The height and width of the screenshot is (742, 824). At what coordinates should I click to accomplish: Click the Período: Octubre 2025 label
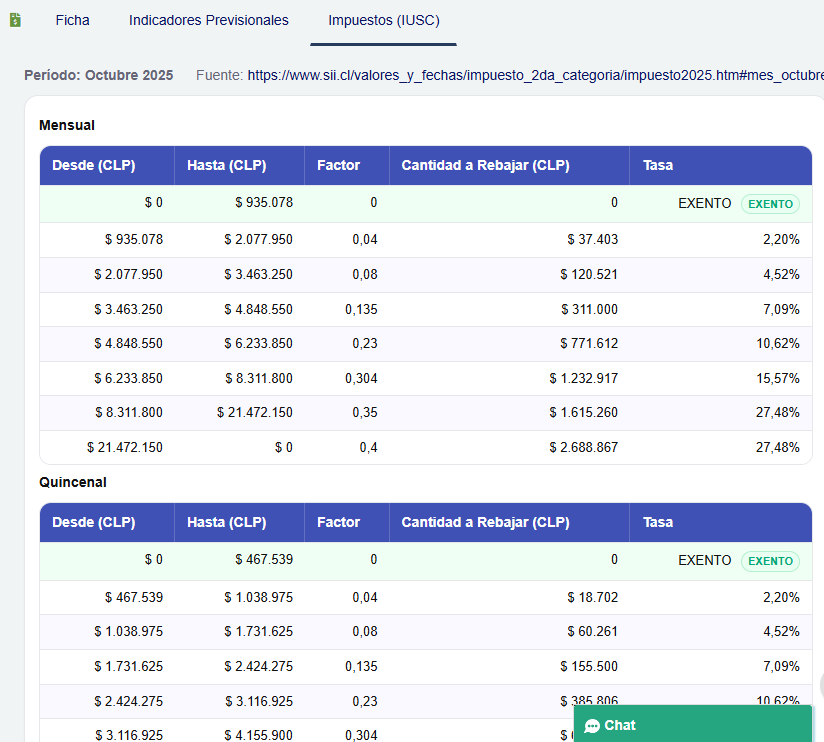98,75
